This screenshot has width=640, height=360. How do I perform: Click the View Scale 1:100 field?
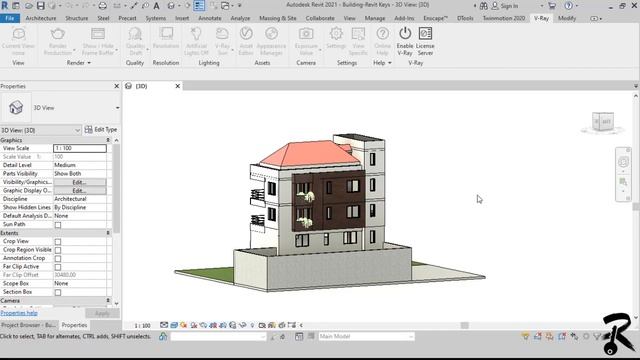(80, 148)
